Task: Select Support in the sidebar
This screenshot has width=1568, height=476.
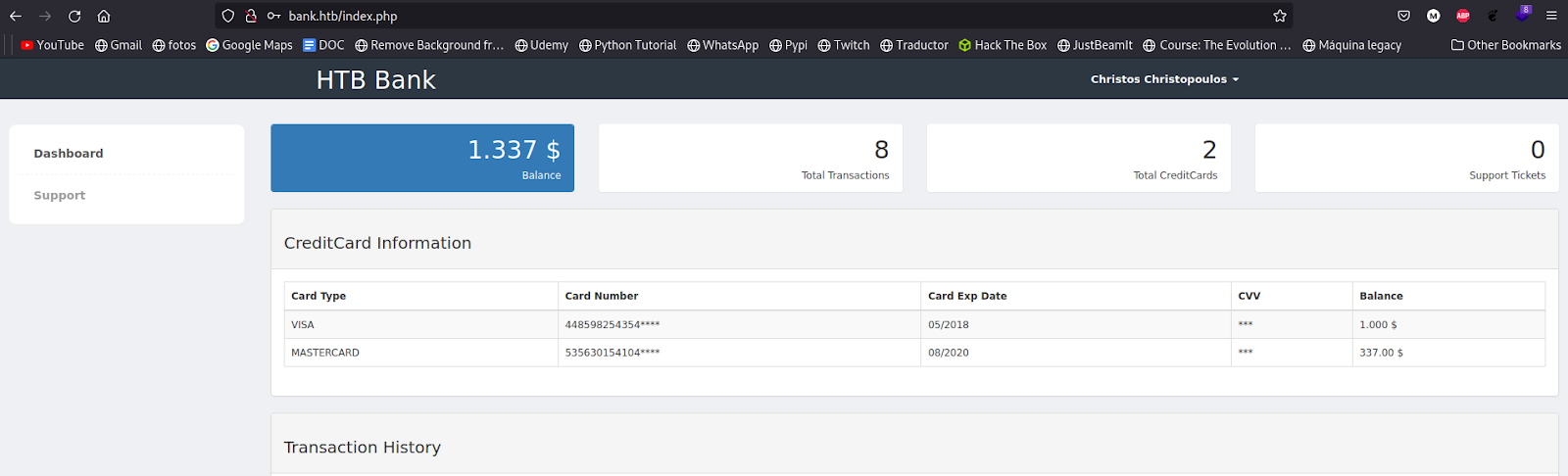Action: [60, 196]
